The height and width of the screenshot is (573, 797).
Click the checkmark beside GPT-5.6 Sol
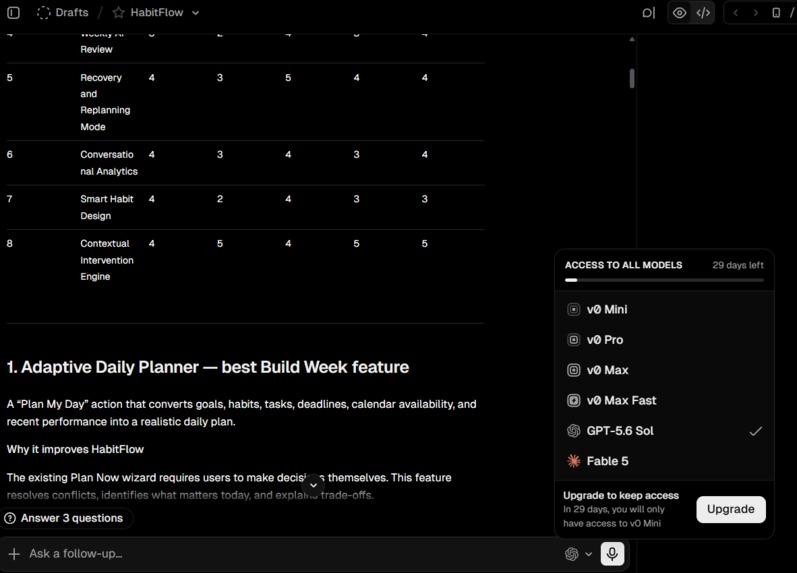(x=756, y=431)
